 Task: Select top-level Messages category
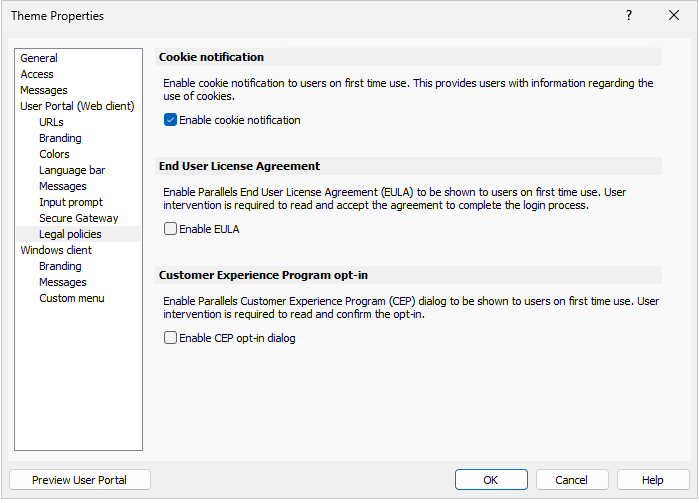point(44,90)
